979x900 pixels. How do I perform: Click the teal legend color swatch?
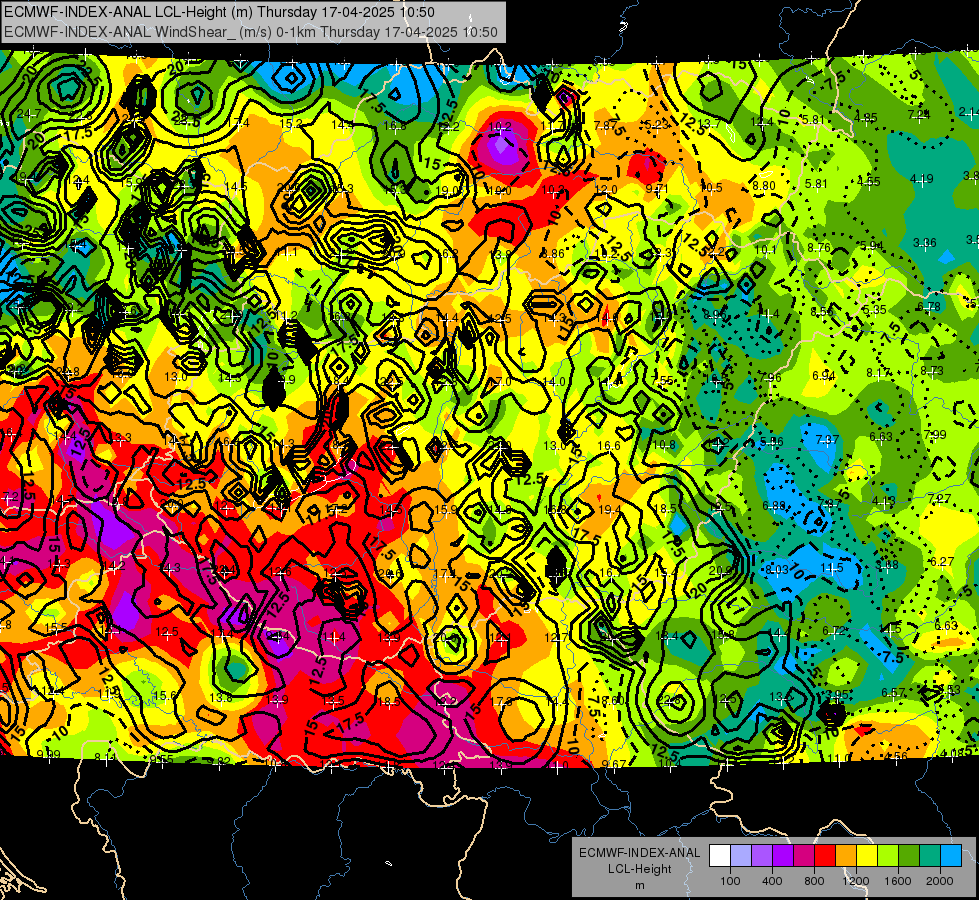coord(930,856)
